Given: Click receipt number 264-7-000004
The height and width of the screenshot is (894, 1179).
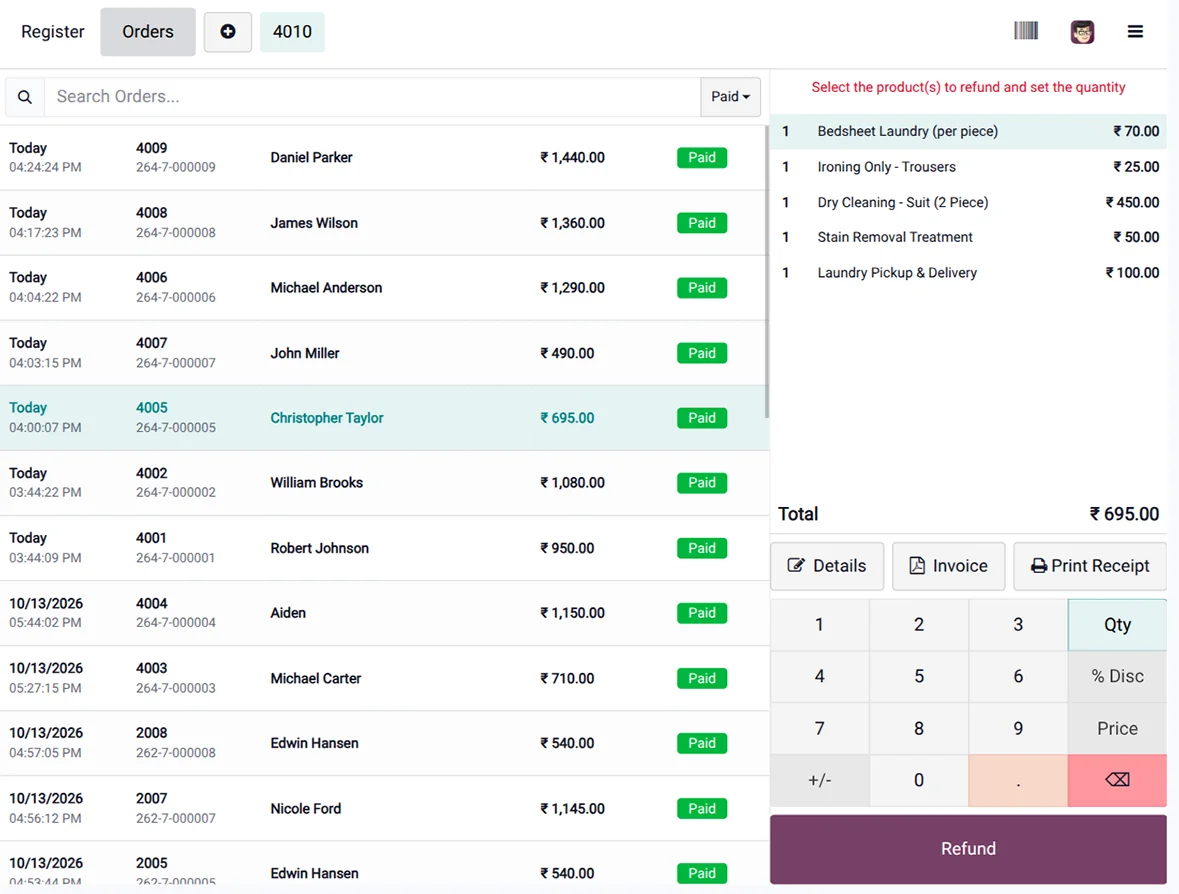Looking at the screenshot, I should click(x=176, y=623).
